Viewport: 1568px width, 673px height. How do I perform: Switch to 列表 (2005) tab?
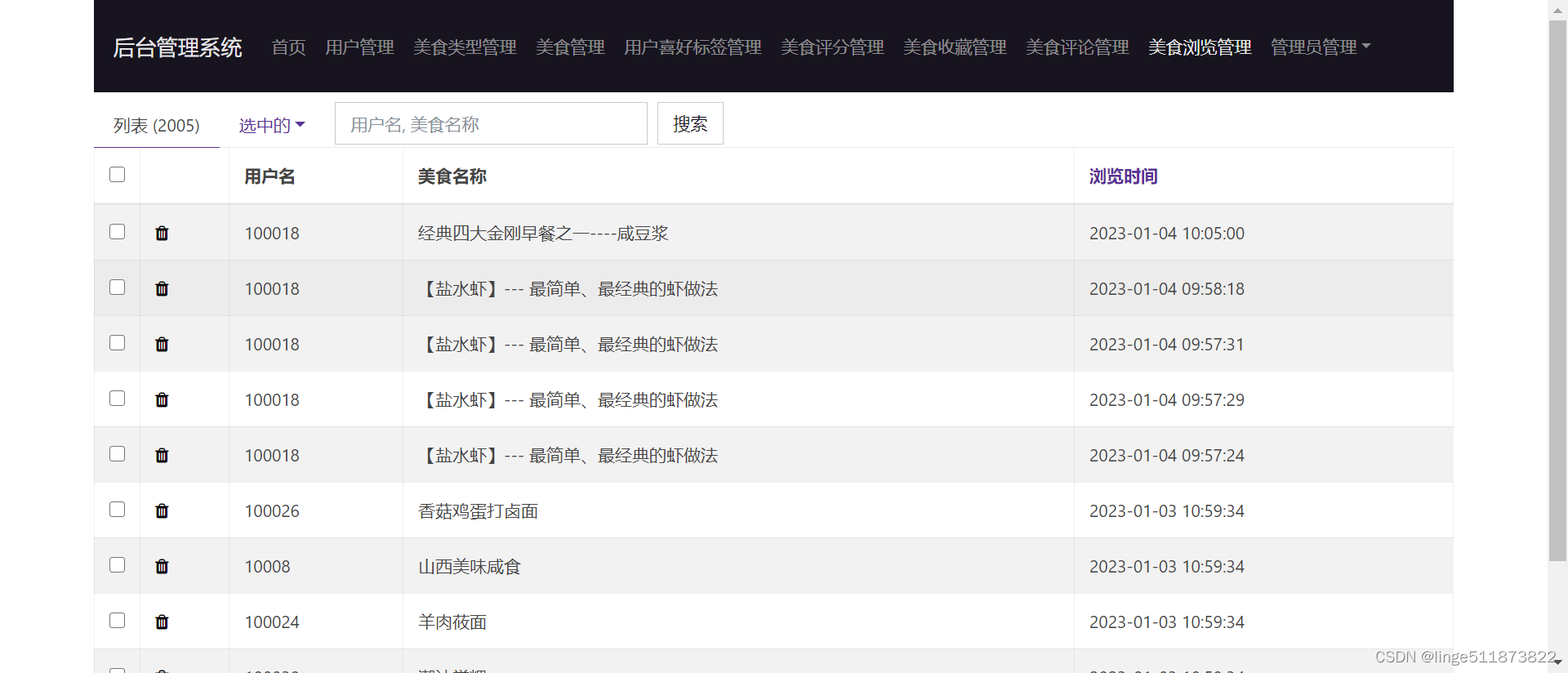point(157,126)
